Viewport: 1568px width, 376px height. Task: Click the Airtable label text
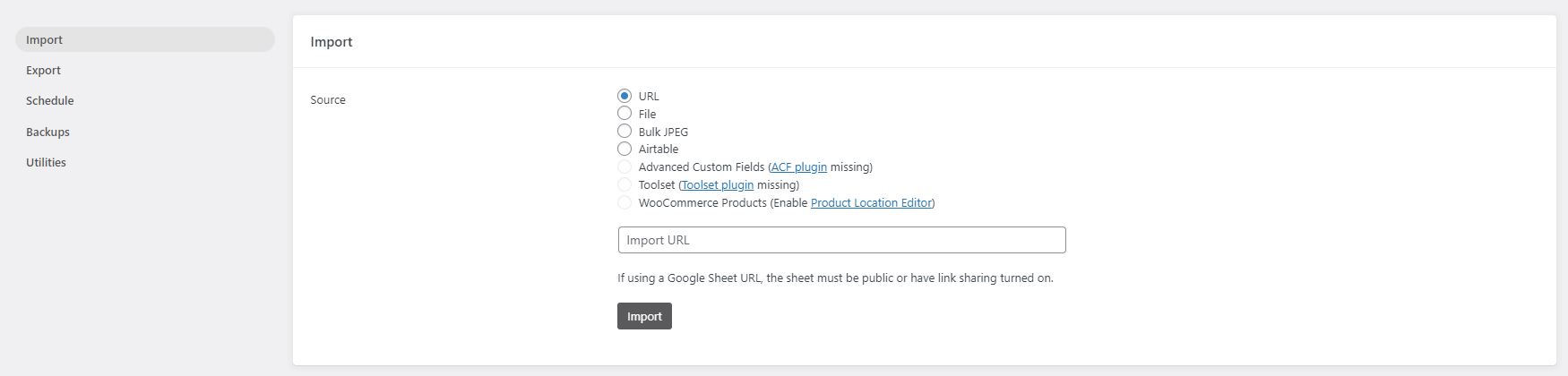pyautogui.click(x=659, y=150)
